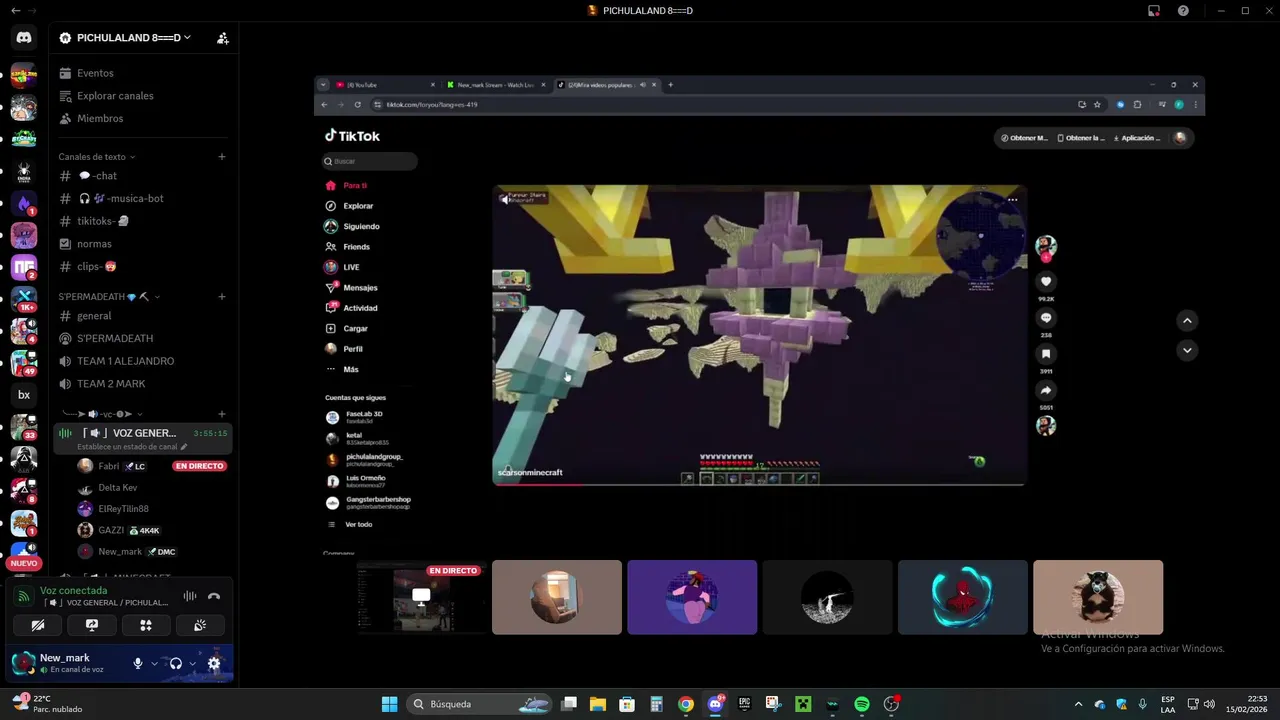This screenshot has width=1280, height=720.
Task: Toggle noise suppression waveform icon
Action: click(x=189, y=596)
